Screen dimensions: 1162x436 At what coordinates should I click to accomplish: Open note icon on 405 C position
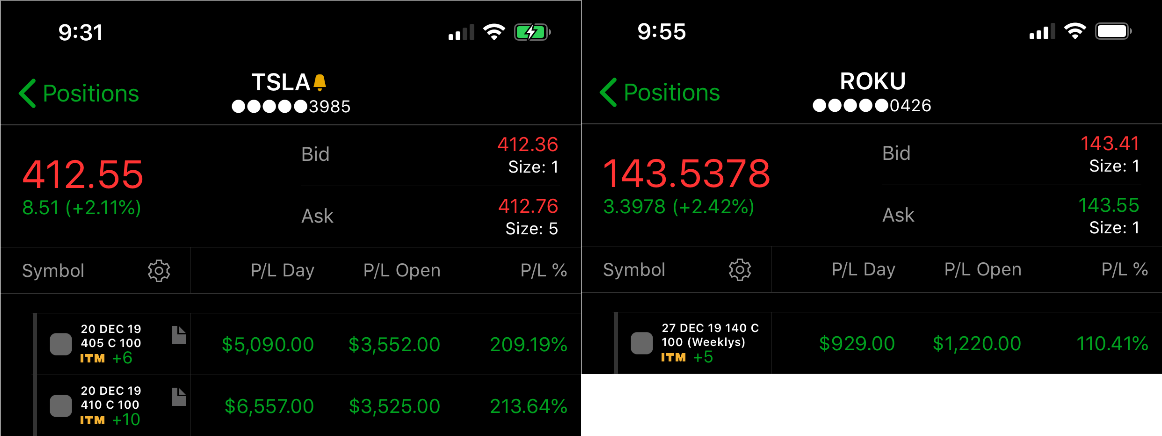coord(179,335)
